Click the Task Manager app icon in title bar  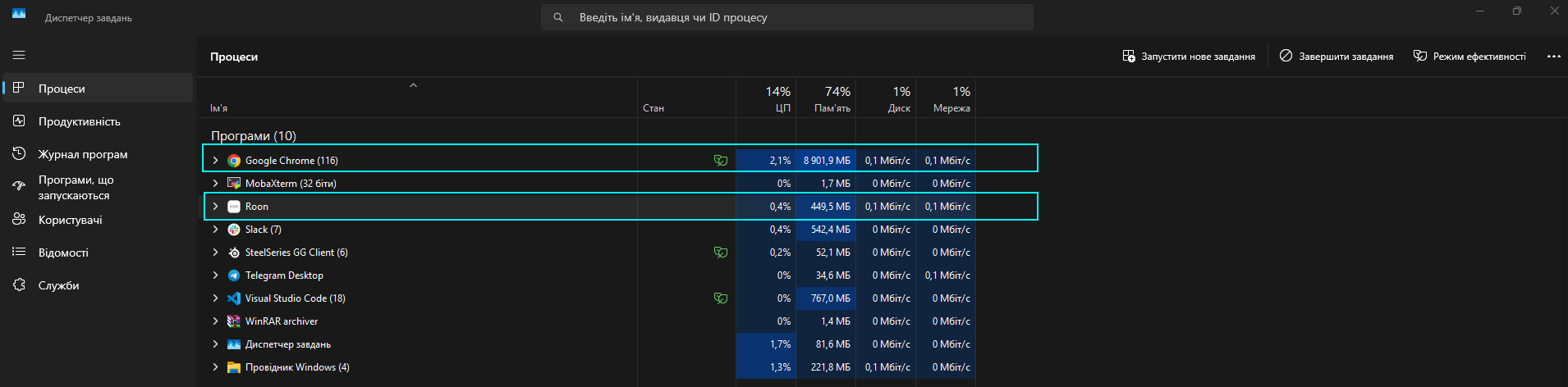19,13
